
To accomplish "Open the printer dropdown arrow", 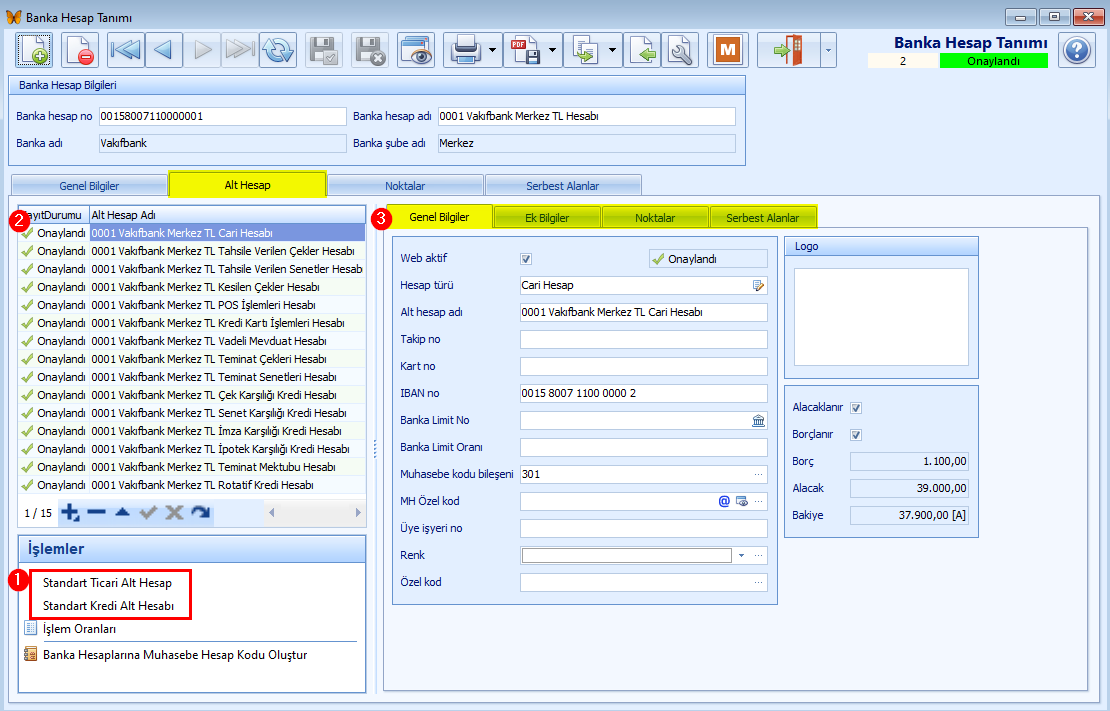I will pyautogui.click(x=493, y=50).
